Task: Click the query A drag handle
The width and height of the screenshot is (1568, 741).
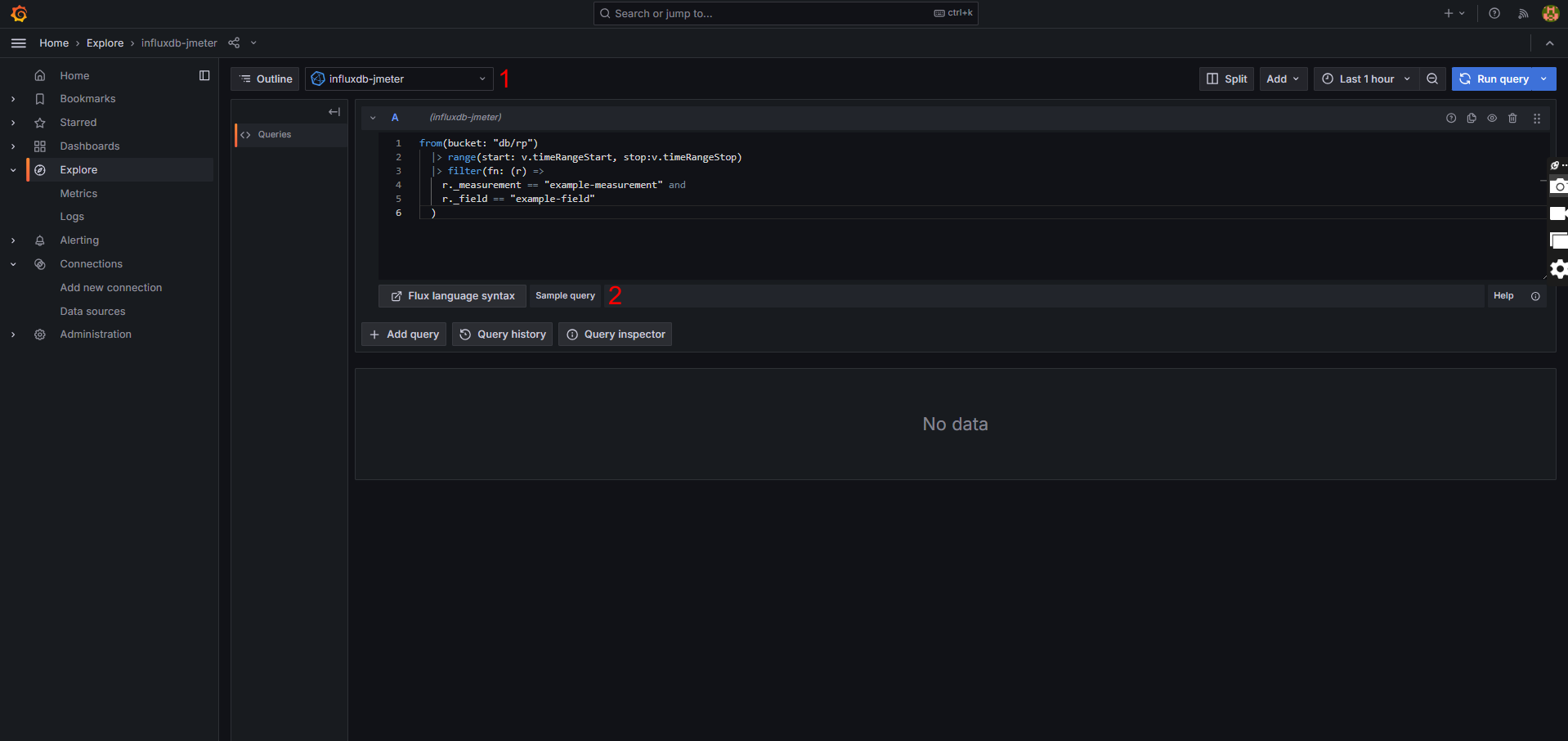Action: click(x=1537, y=119)
